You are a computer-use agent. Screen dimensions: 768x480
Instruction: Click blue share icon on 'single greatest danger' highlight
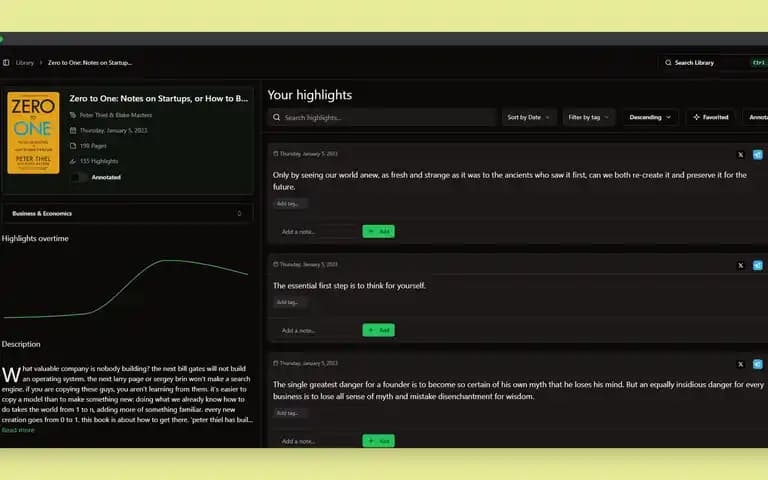758,364
